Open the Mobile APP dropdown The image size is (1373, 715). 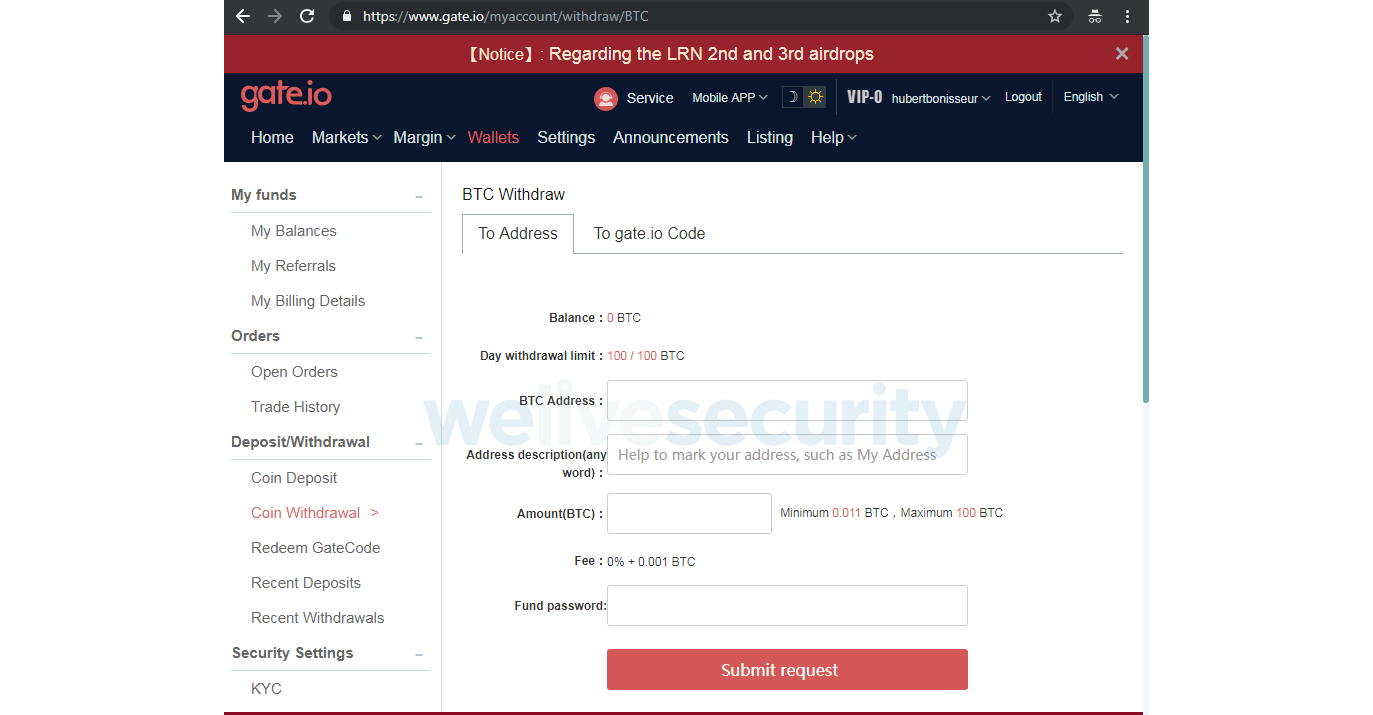coord(730,97)
